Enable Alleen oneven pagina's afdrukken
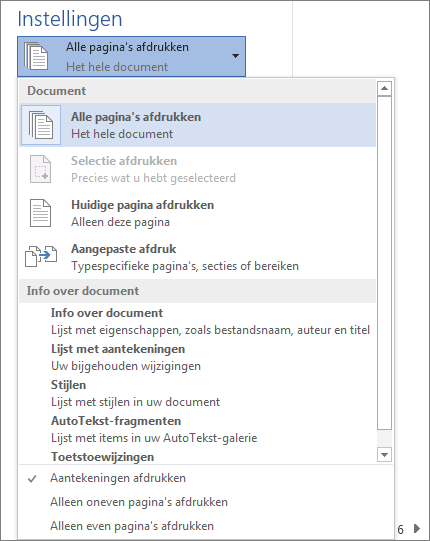 (x=206, y=502)
